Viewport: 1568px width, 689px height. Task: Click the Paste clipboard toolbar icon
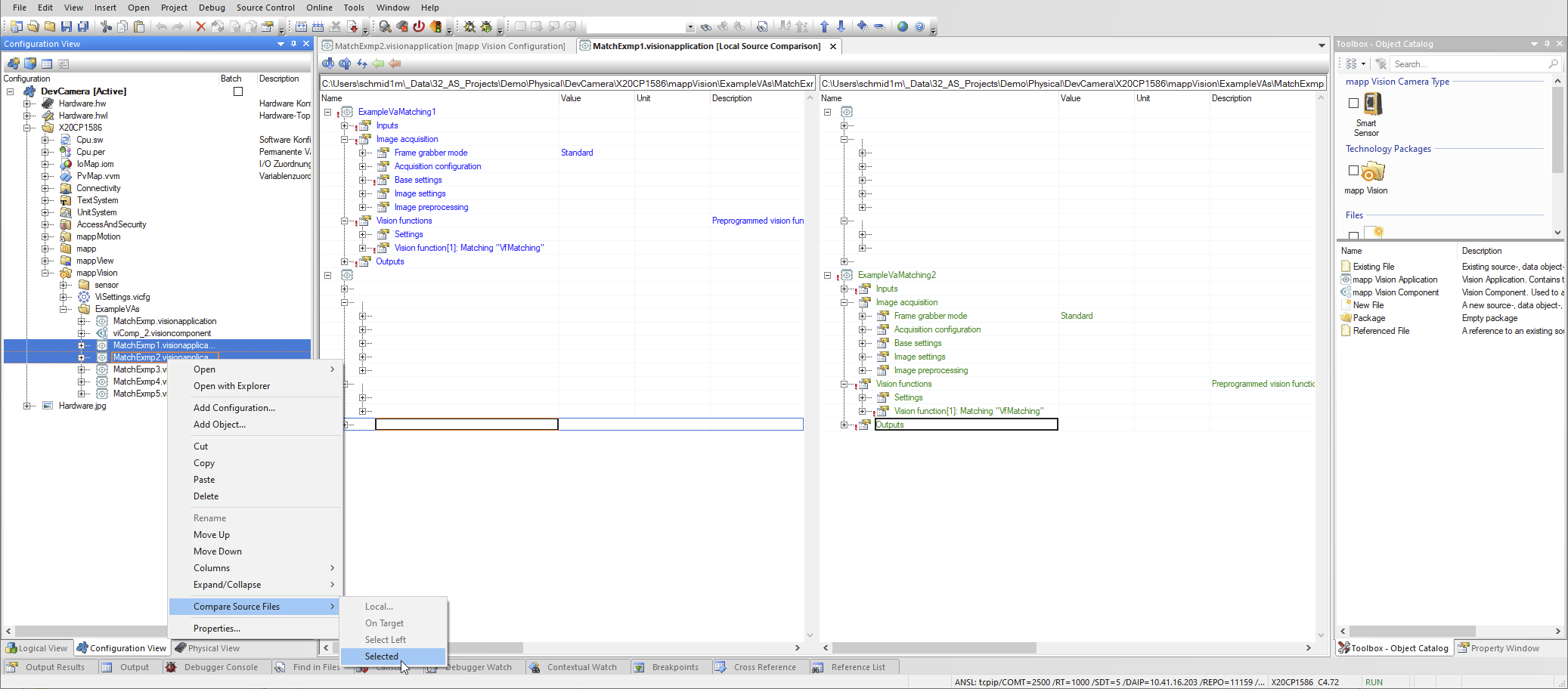139,26
